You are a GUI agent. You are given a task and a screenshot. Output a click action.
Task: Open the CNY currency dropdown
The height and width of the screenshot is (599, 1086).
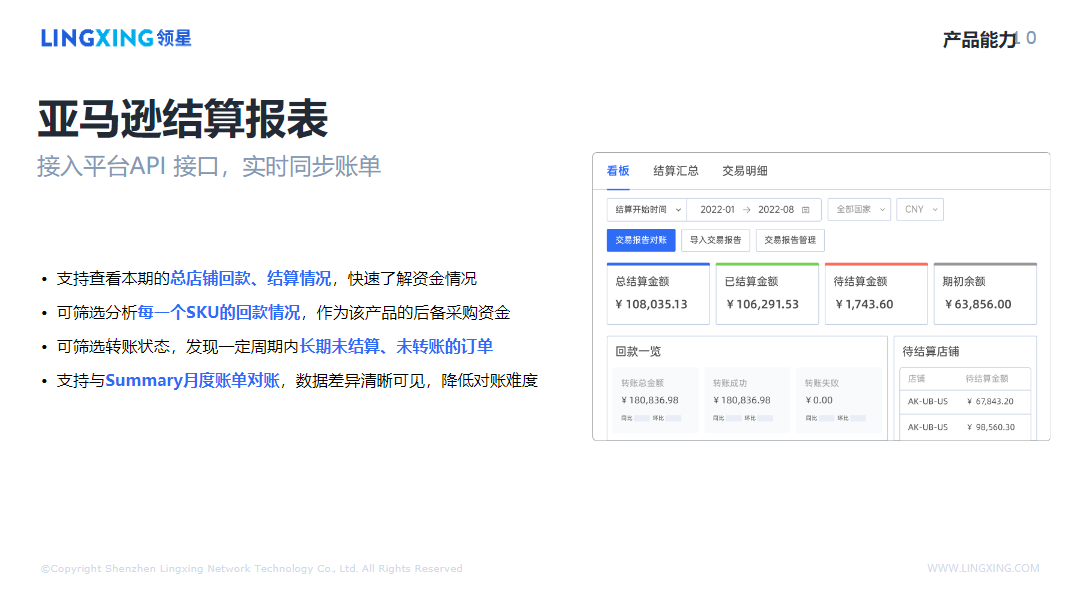920,210
